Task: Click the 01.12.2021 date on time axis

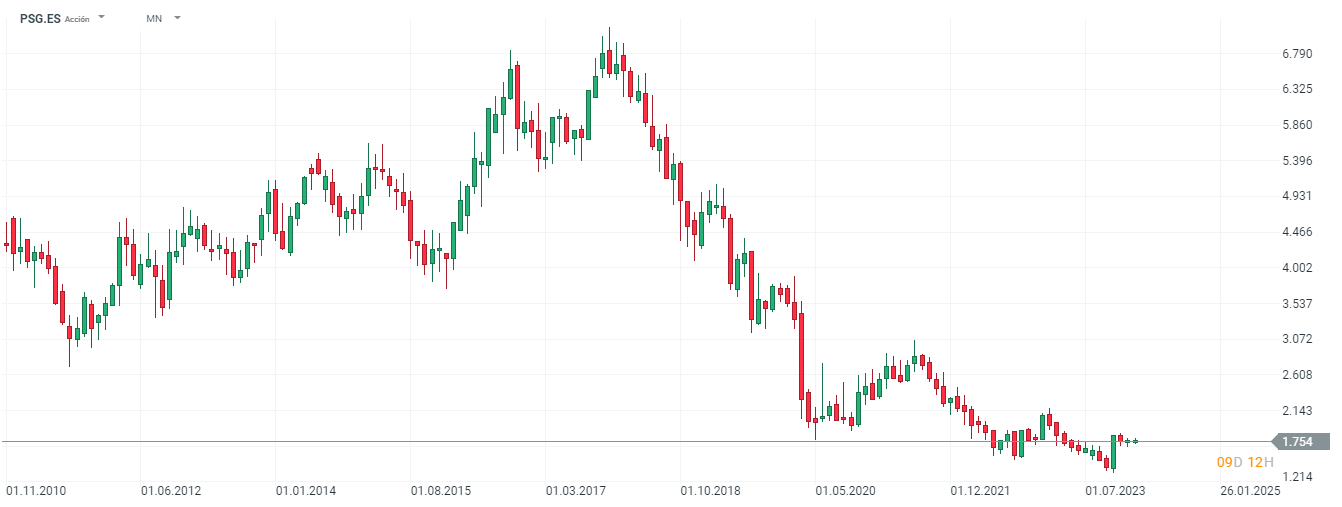Action: click(981, 492)
